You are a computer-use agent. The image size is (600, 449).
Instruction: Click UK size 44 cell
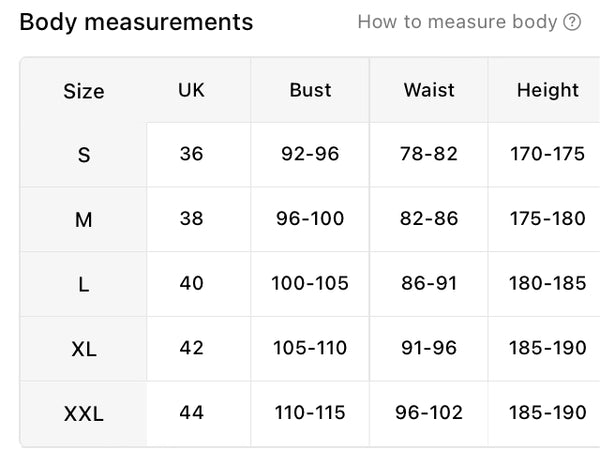(x=191, y=413)
